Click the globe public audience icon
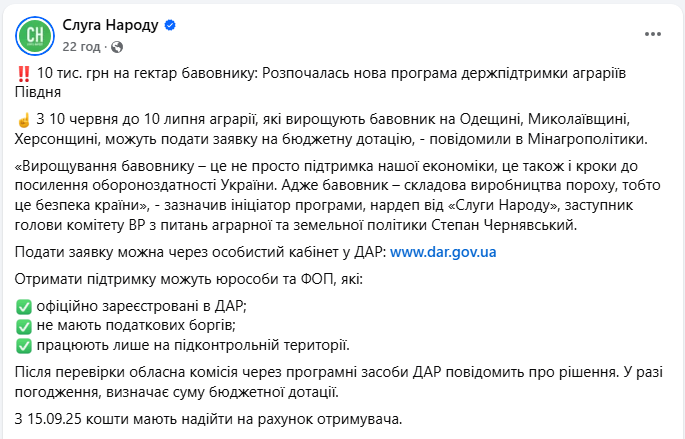The image size is (685, 439). (117, 46)
